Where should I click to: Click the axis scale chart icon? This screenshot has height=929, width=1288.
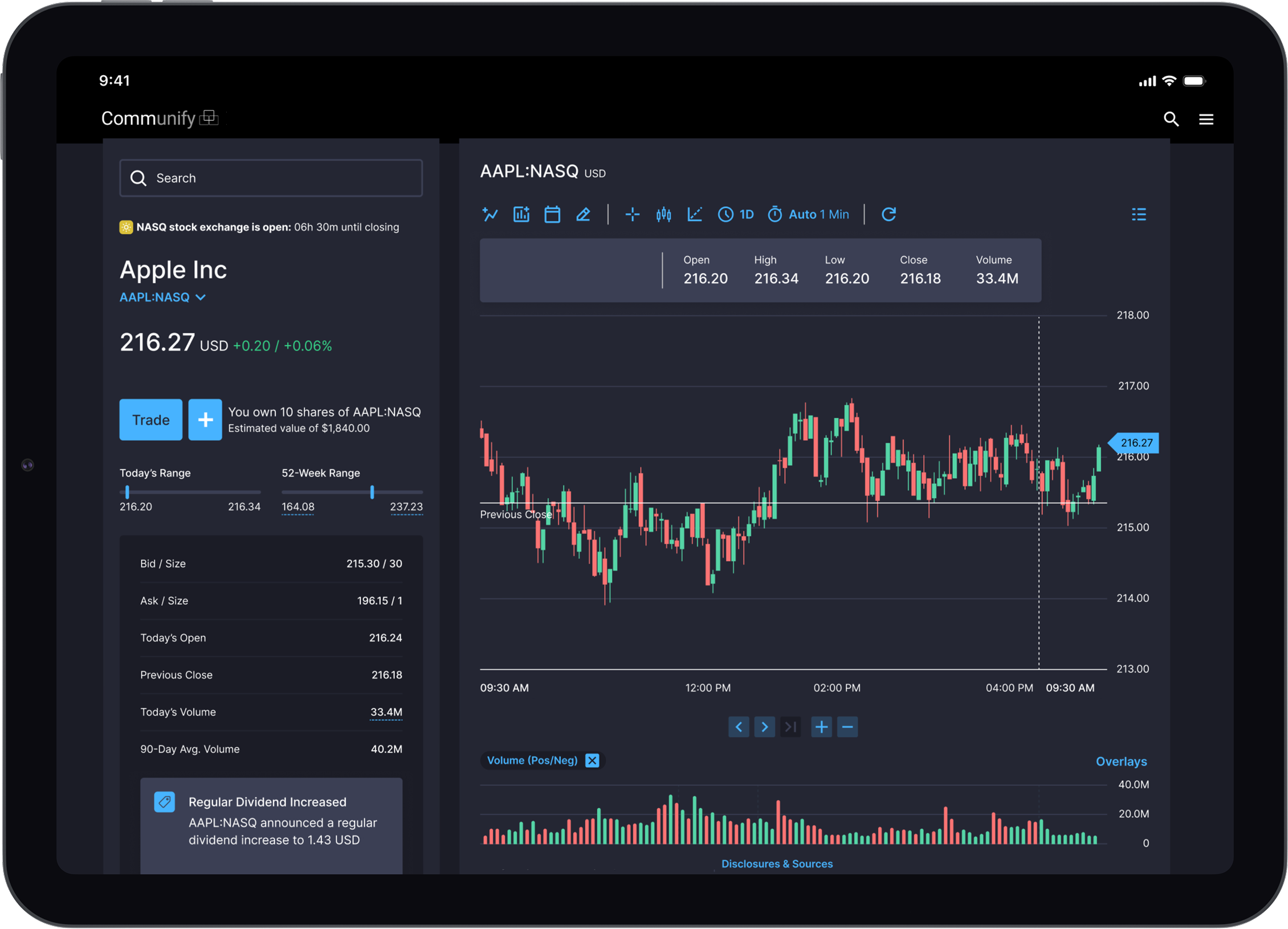click(694, 214)
